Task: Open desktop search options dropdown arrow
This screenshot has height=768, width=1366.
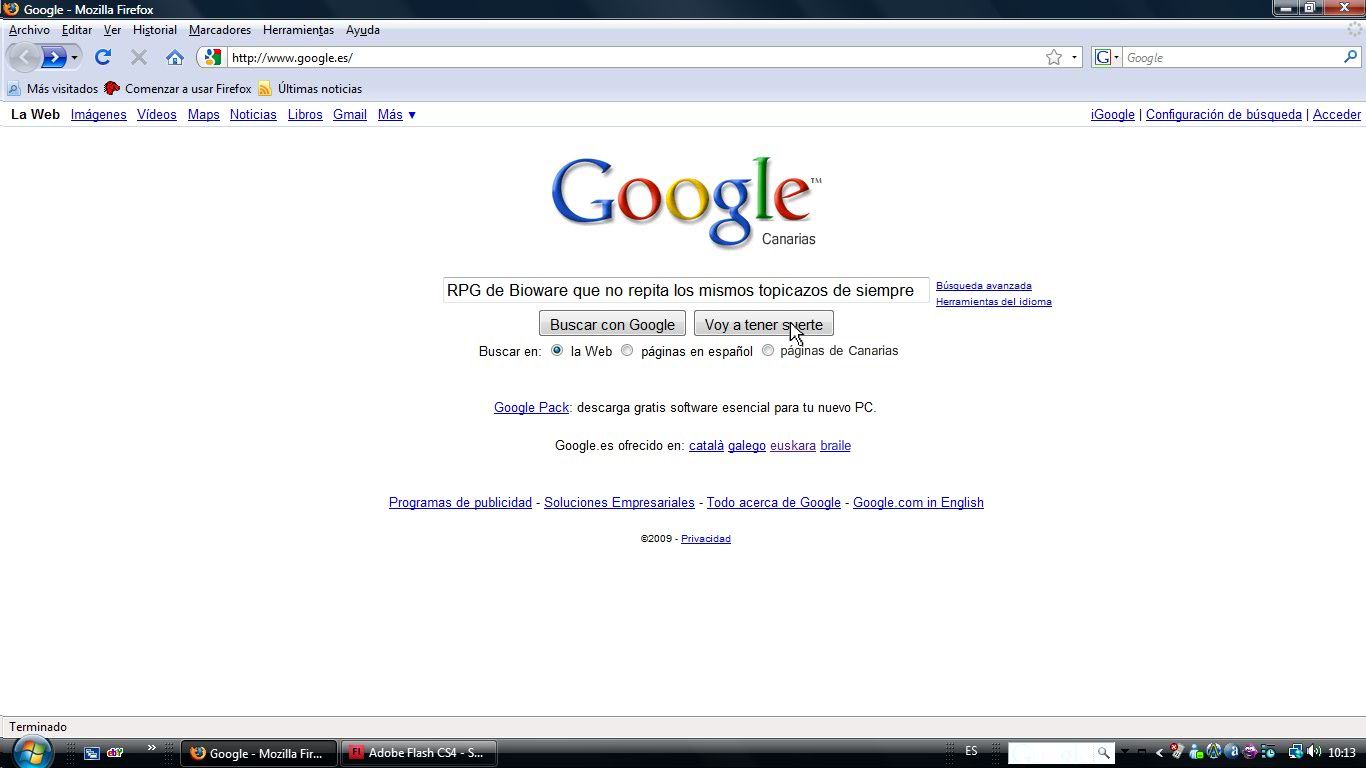Action: 1126,752
